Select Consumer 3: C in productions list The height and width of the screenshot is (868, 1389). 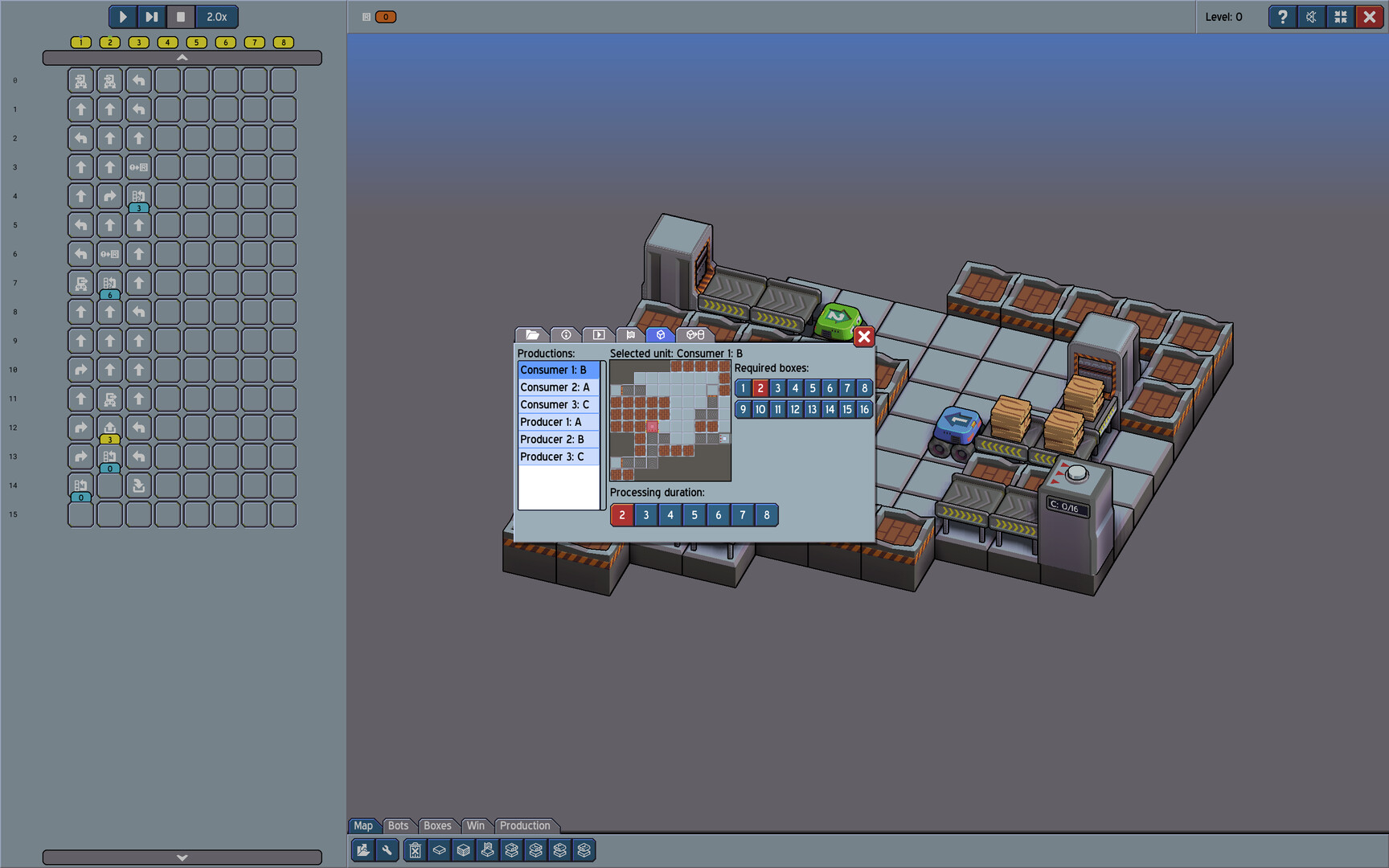pyautogui.click(x=555, y=405)
